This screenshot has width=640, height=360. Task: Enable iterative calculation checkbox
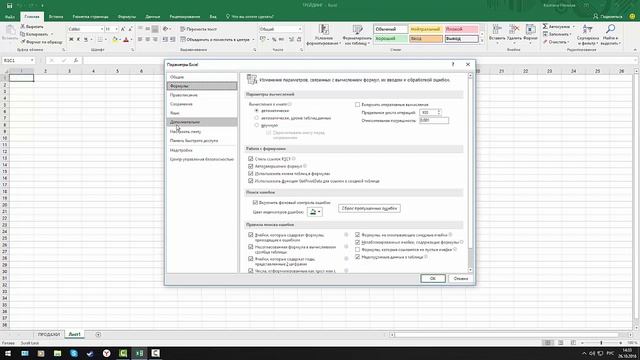tap(358, 105)
